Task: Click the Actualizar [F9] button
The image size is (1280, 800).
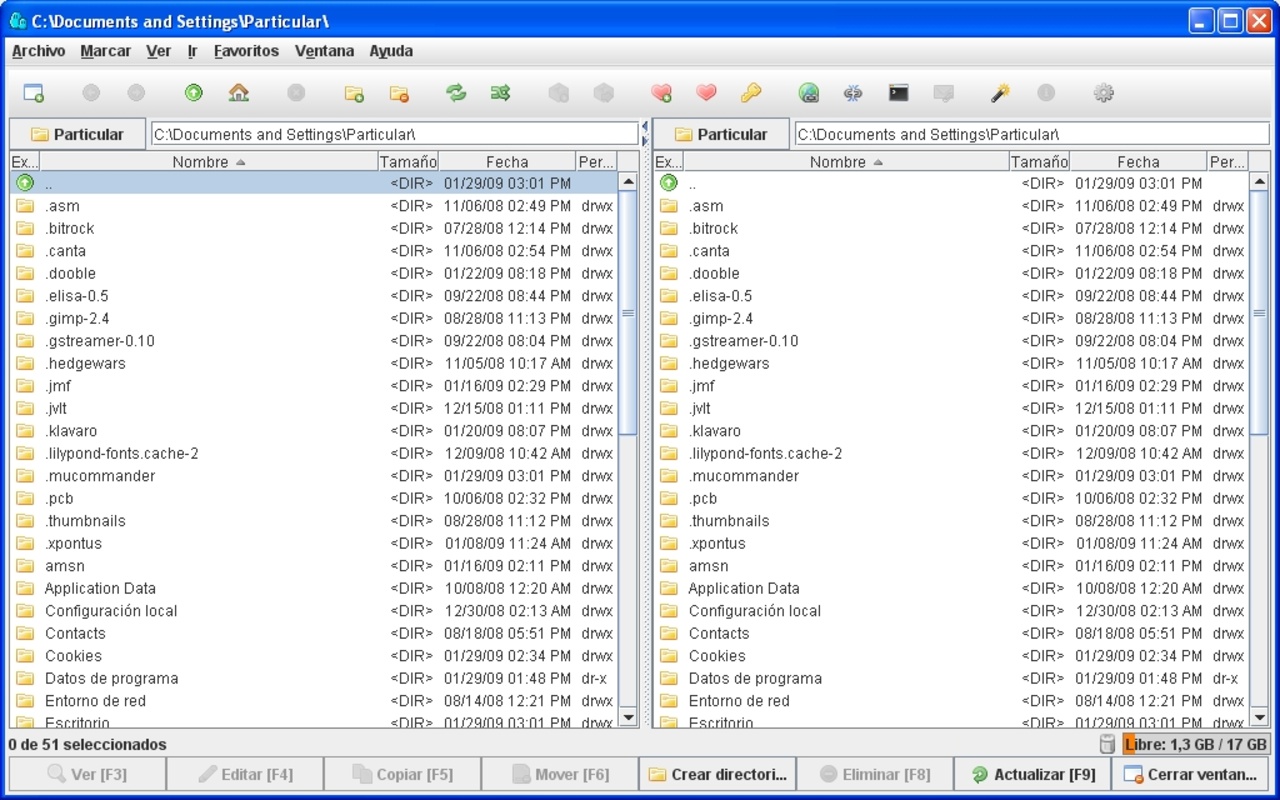Action: coord(1033,774)
